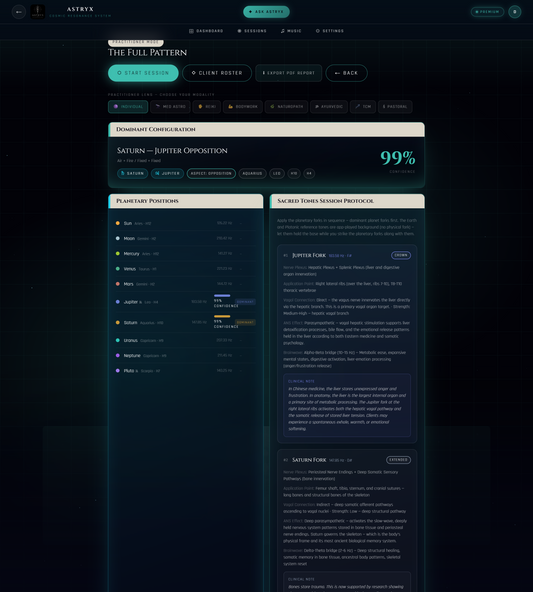The image size is (533, 592).
Task: Click the Start Session button
Action: (x=143, y=73)
